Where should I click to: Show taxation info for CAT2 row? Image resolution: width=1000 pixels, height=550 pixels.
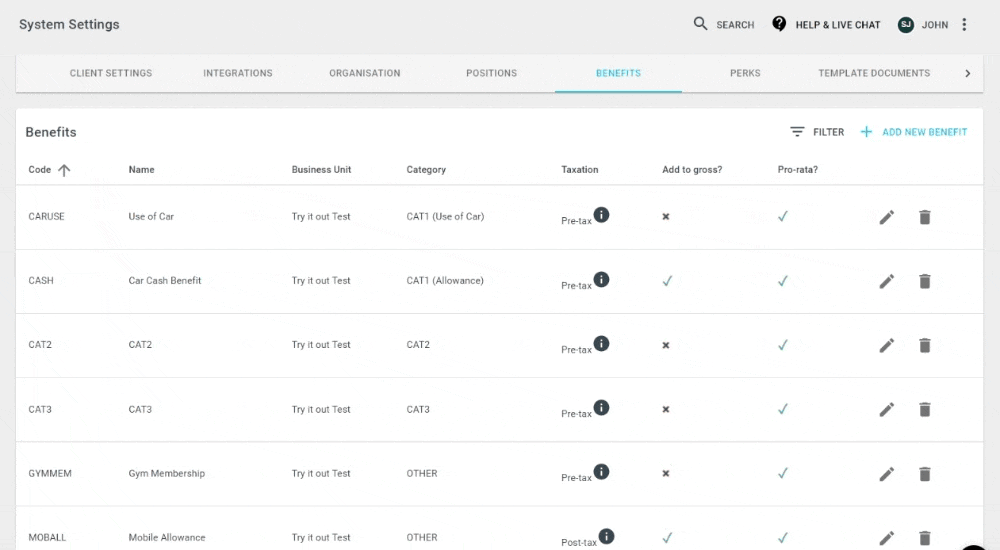click(601, 343)
